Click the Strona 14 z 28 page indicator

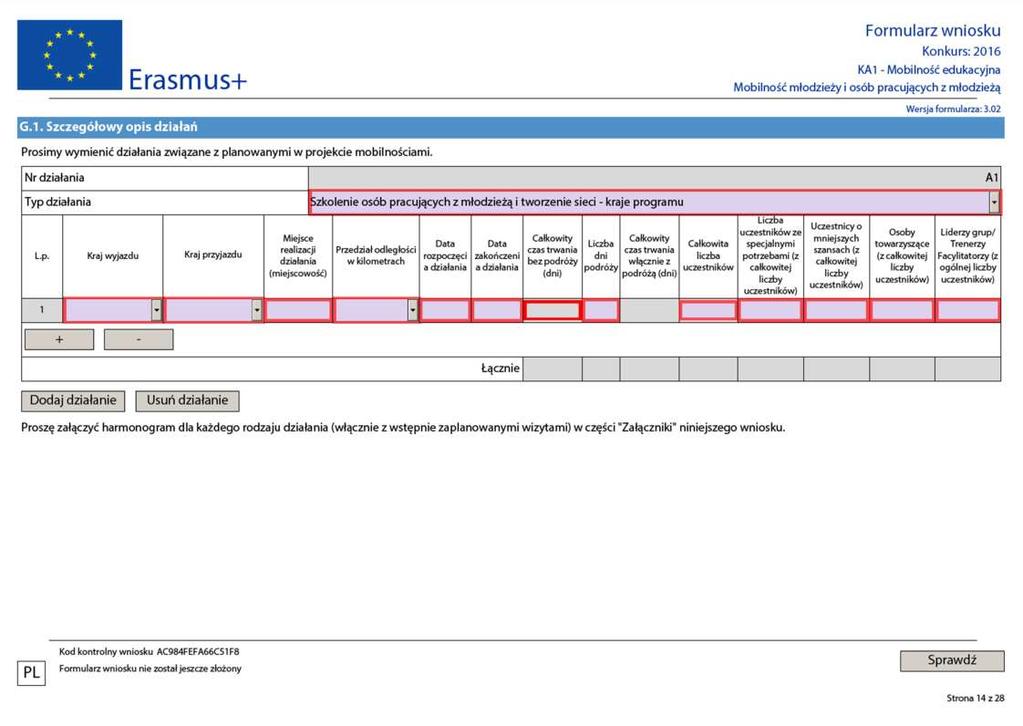(975, 698)
